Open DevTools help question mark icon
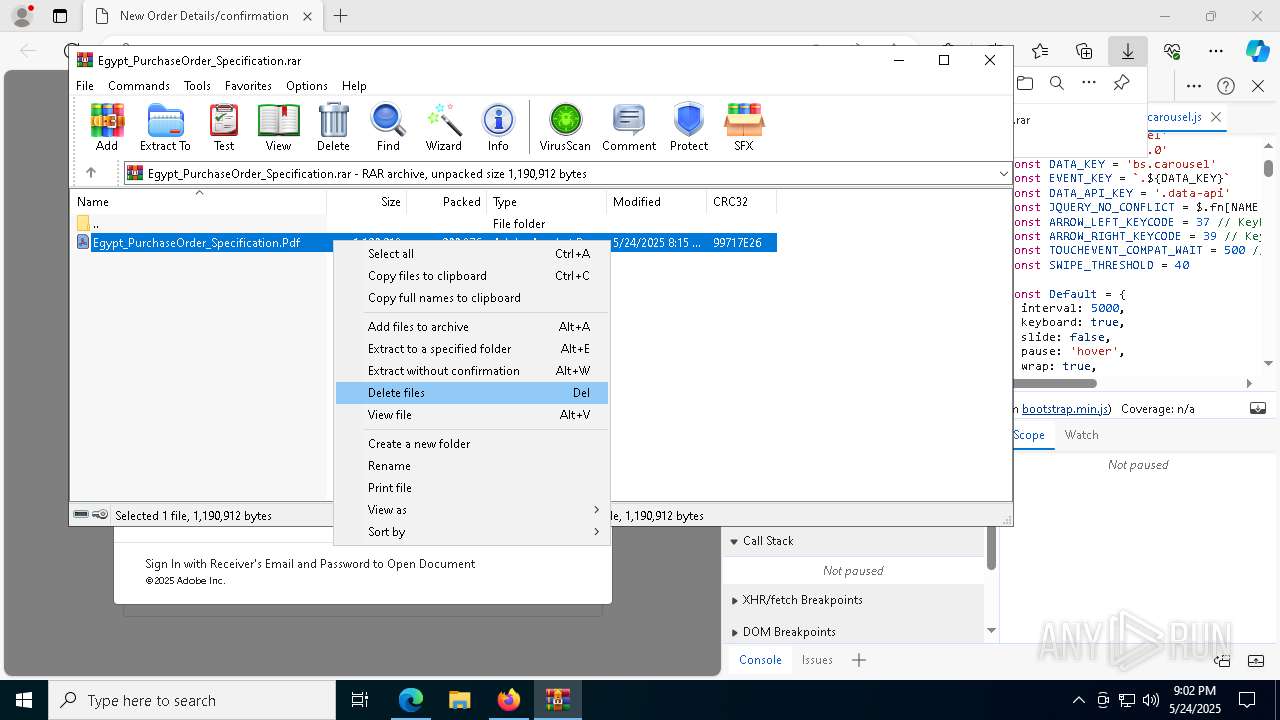This screenshot has width=1280, height=720. coord(1226,86)
